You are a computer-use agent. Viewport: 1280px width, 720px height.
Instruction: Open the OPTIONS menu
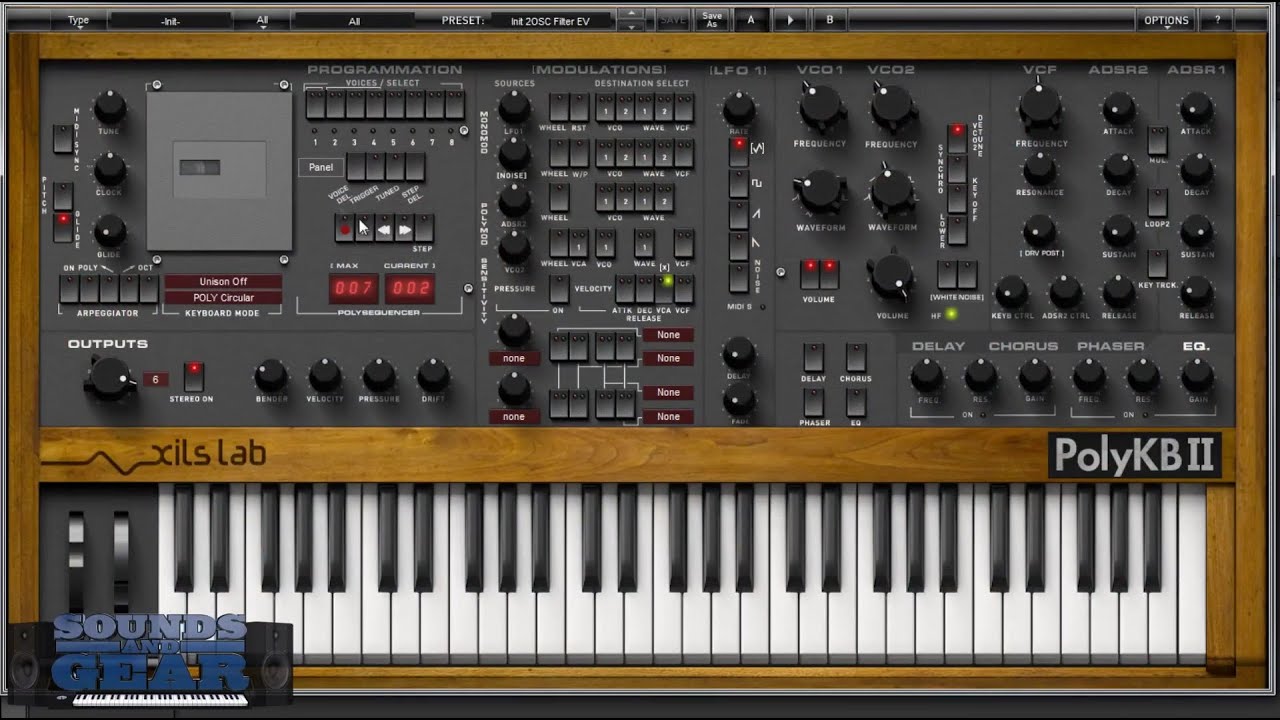[x=1166, y=20]
